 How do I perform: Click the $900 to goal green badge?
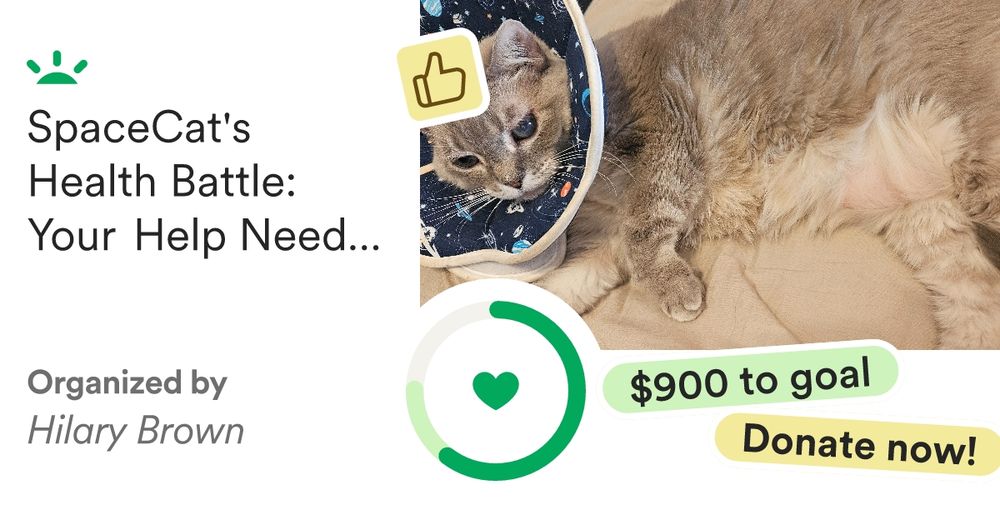[x=750, y=380]
